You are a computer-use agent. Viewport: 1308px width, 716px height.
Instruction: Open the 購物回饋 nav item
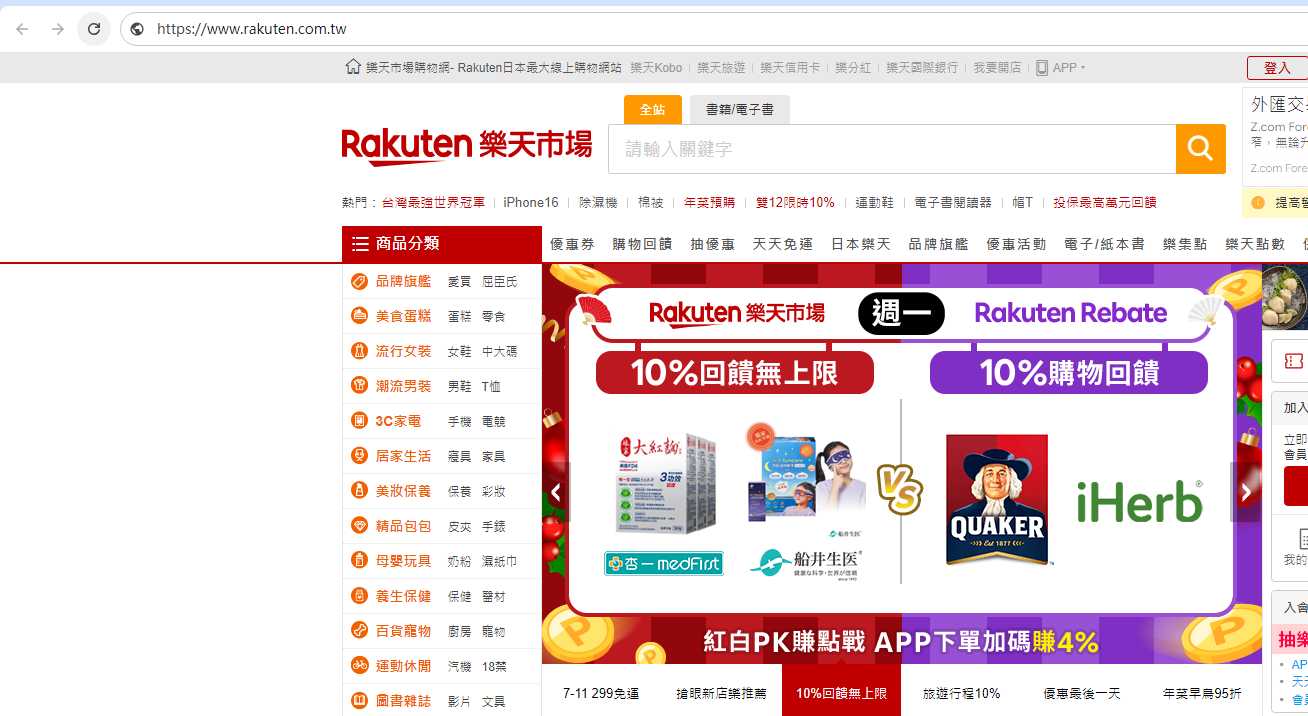(x=642, y=244)
